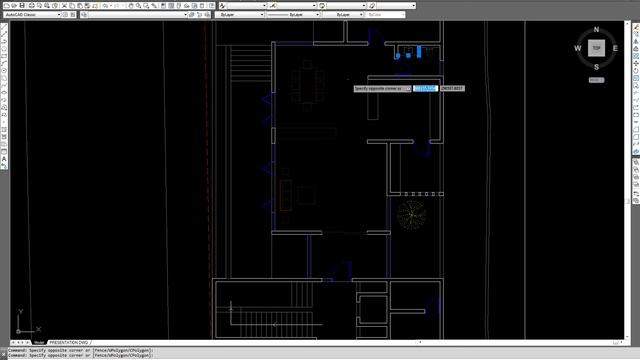Click the Undo arrow icon
This screenshot has height=360, width=640.
[105, 6]
